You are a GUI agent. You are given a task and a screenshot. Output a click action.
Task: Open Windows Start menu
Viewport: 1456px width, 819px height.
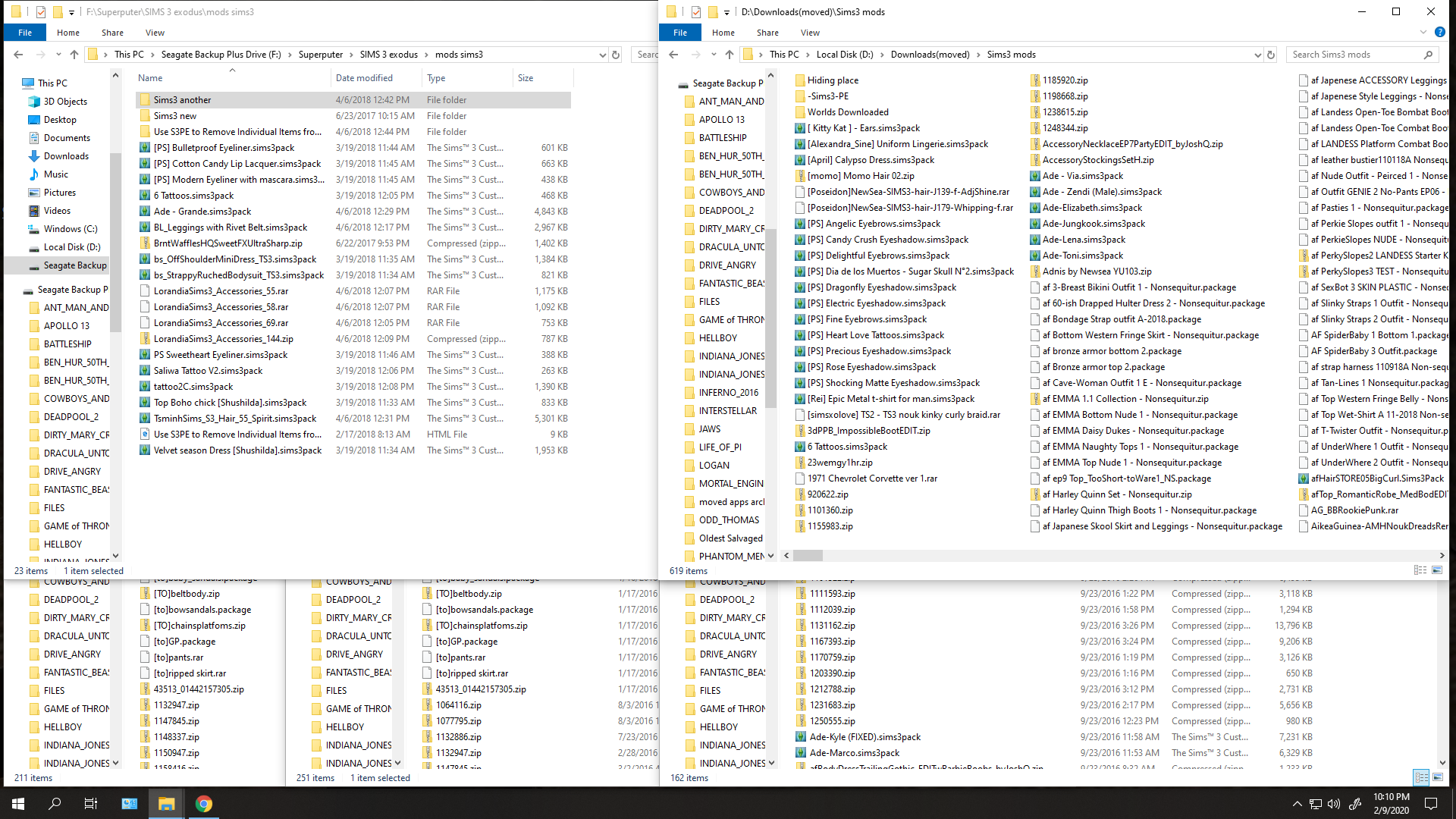18,804
